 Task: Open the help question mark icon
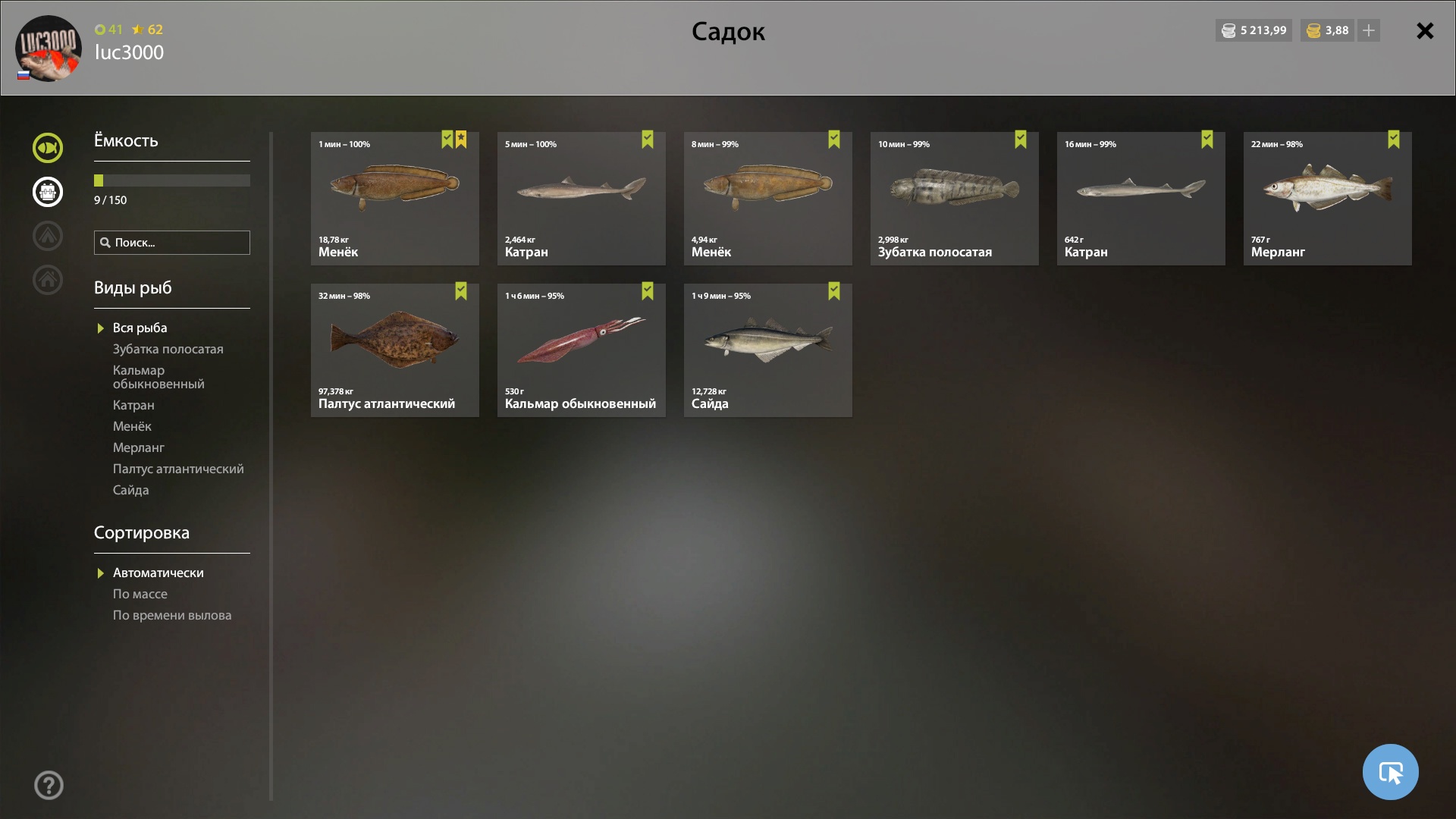click(x=49, y=785)
